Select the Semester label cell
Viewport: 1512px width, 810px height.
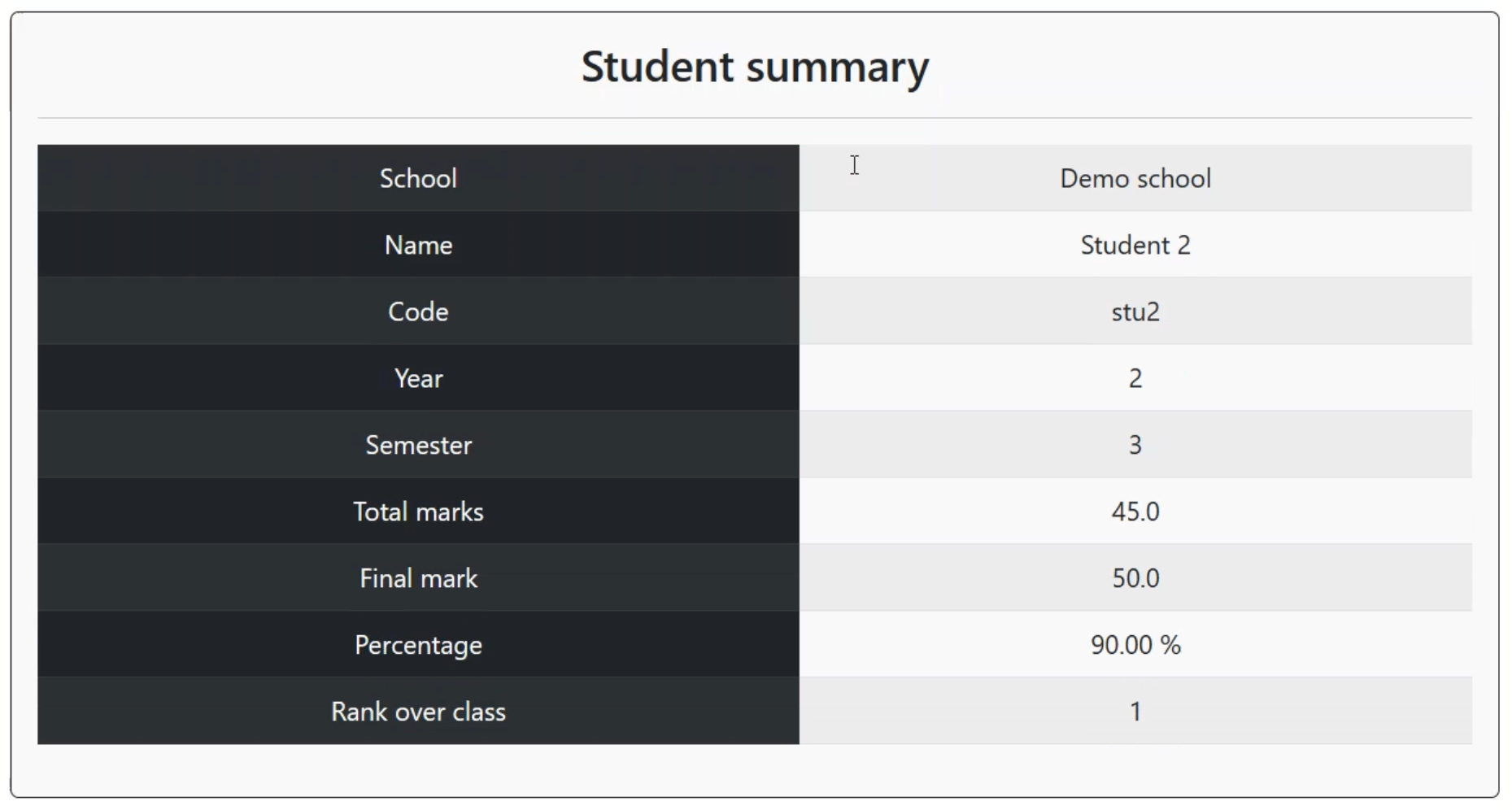[x=418, y=445]
